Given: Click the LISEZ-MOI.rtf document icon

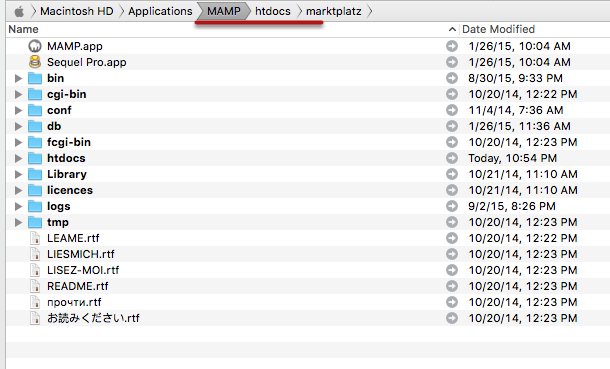Looking at the screenshot, I should [35, 270].
